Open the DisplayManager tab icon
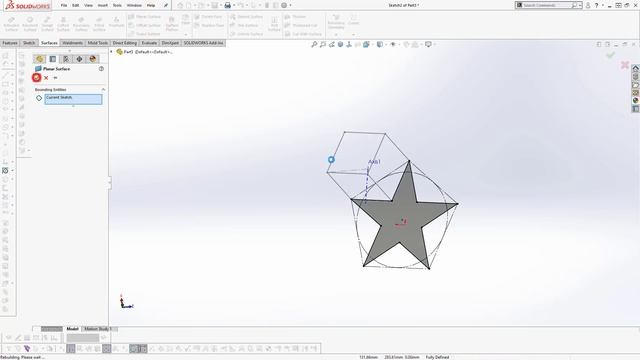 (x=93, y=59)
